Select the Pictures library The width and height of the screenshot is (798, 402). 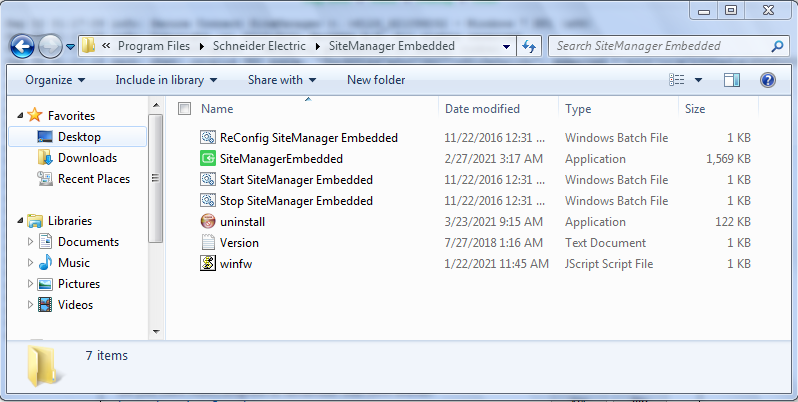(79, 283)
